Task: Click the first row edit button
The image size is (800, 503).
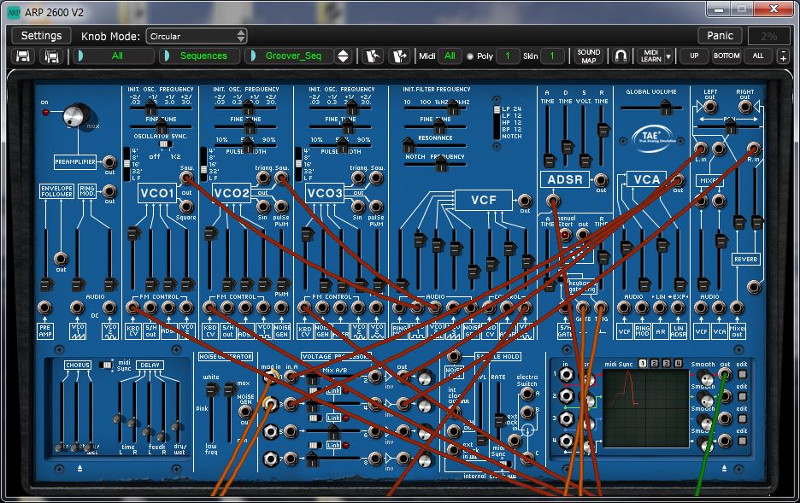Action: [x=742, y=375]
